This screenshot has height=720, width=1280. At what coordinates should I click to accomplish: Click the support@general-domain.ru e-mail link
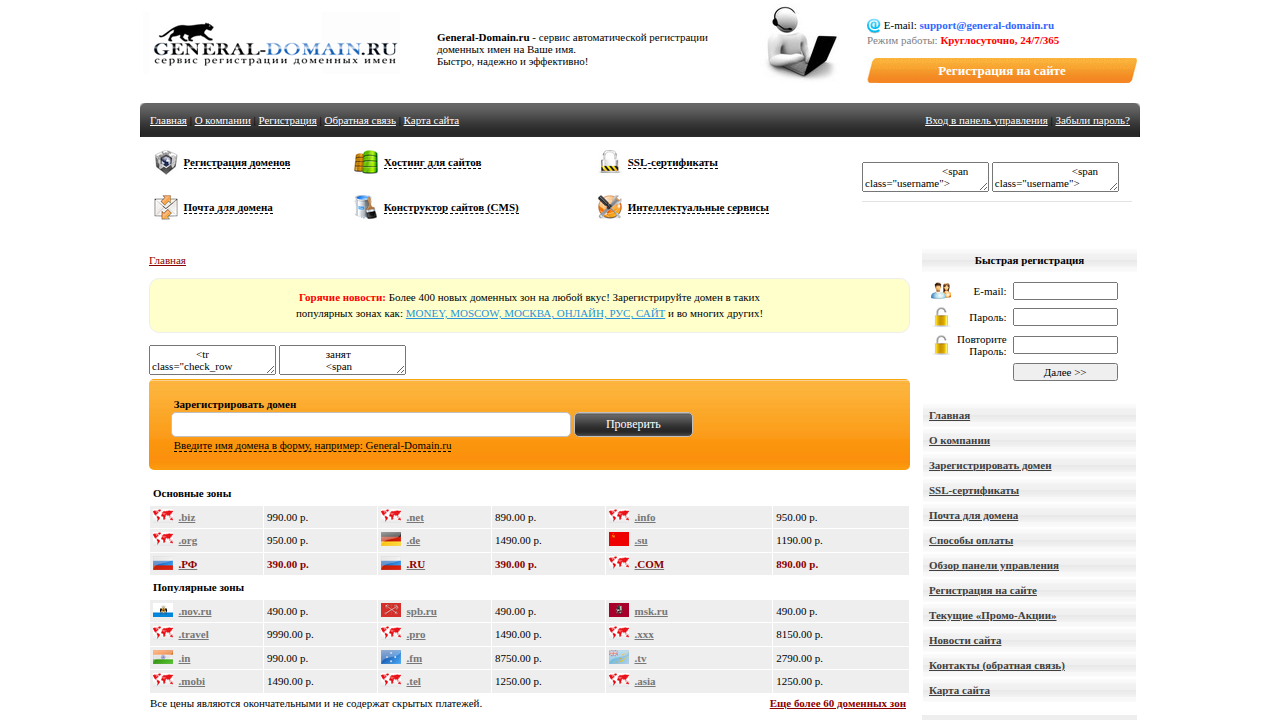pos(987,25)
